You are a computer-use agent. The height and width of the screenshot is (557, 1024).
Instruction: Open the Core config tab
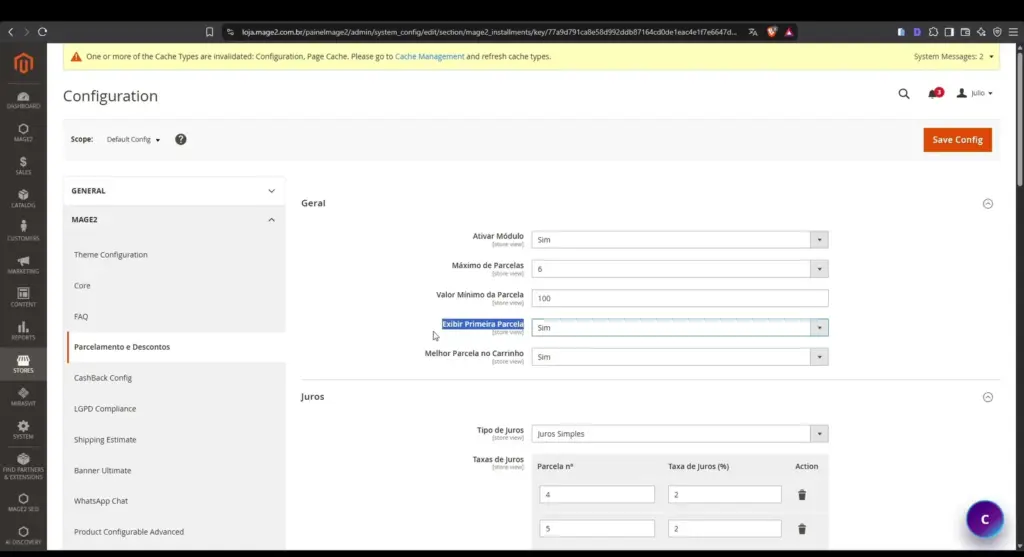pyautogui.click(x=82, y=285)
